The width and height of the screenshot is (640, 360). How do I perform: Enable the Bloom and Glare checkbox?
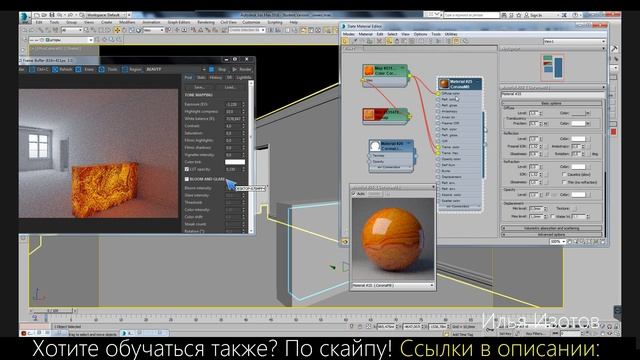(187, 179)
